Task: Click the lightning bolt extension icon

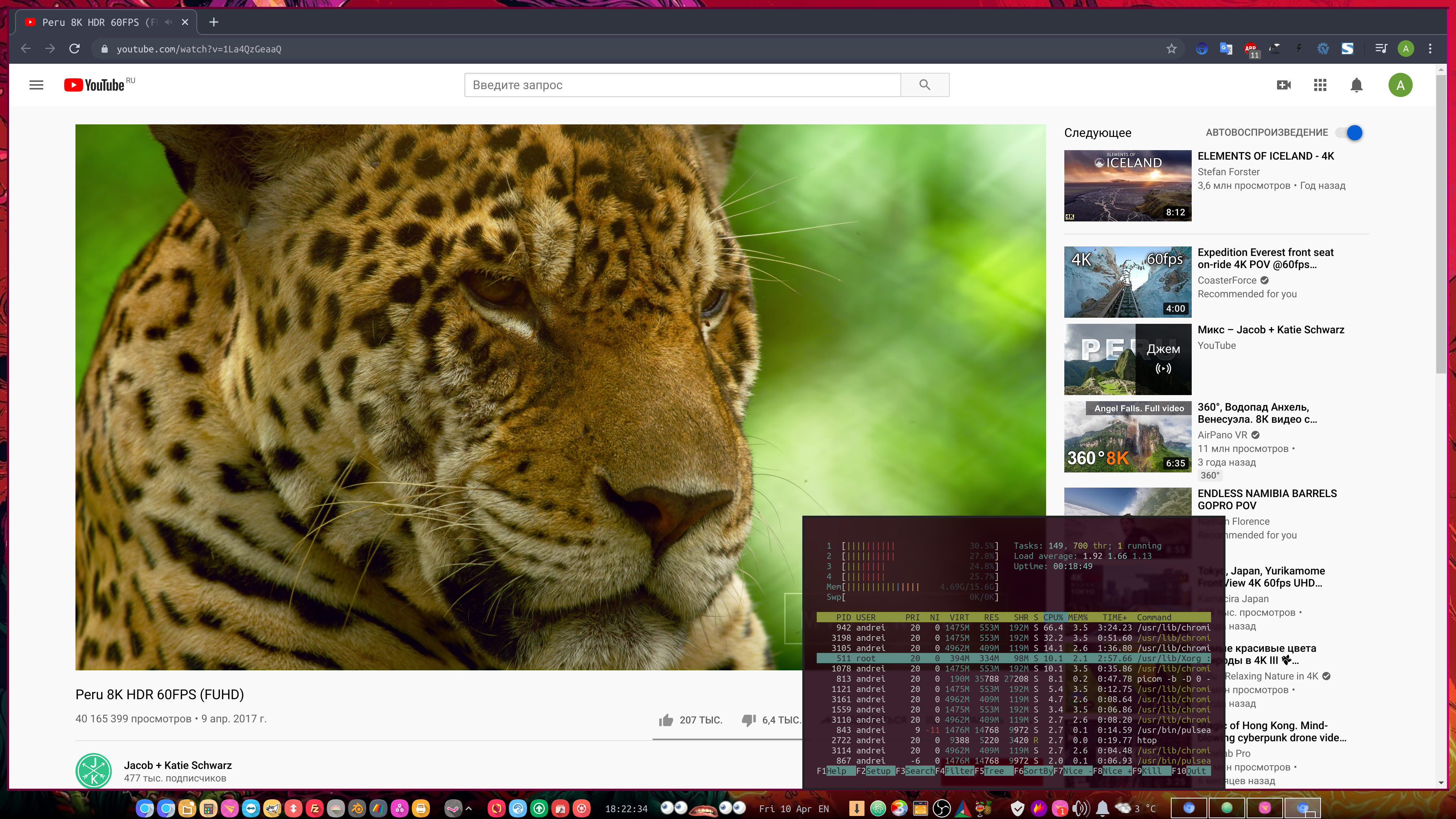Action: pyautogui.click(x=1299, y=49)
